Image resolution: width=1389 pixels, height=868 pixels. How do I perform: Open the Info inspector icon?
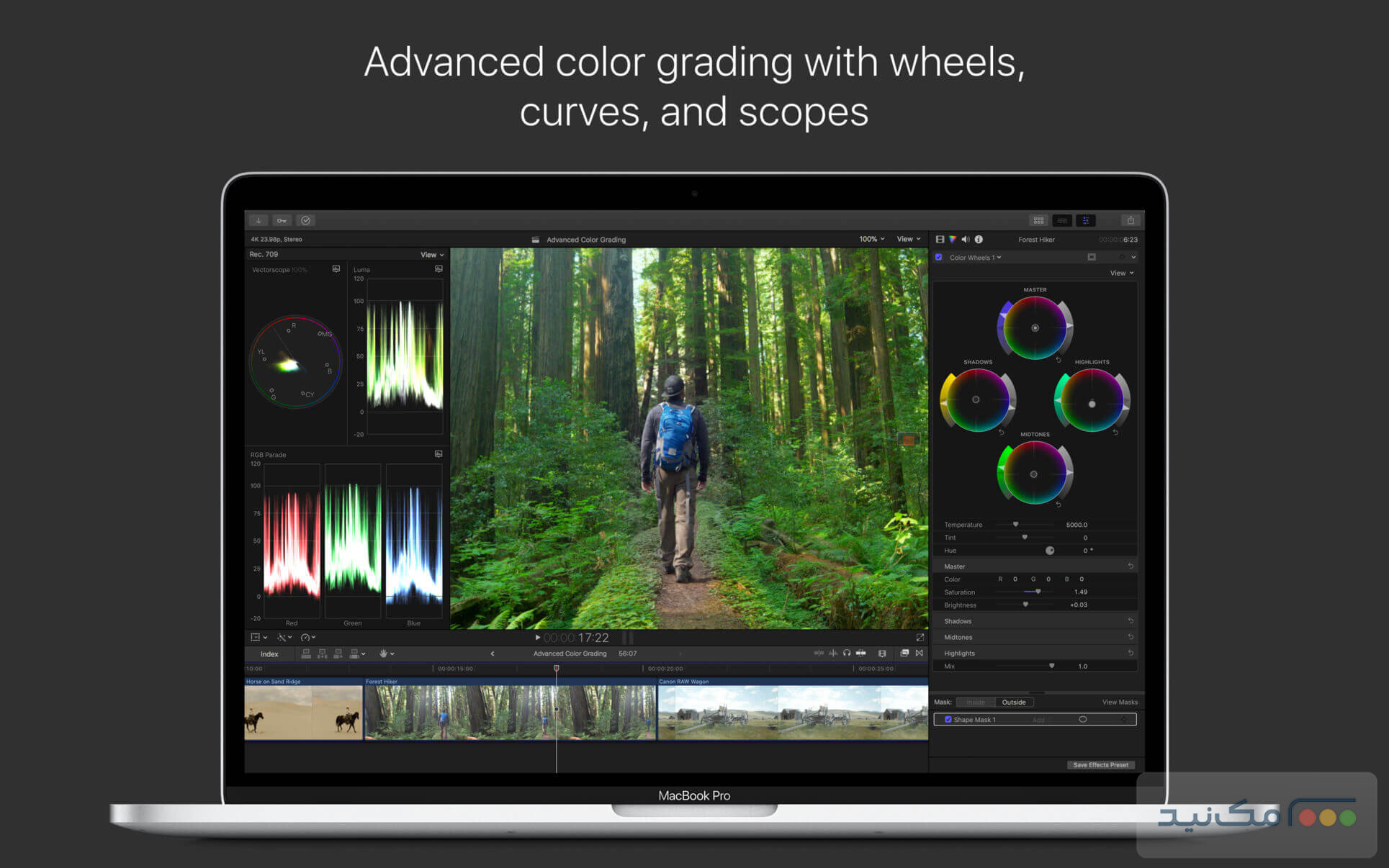pos(979,239)
